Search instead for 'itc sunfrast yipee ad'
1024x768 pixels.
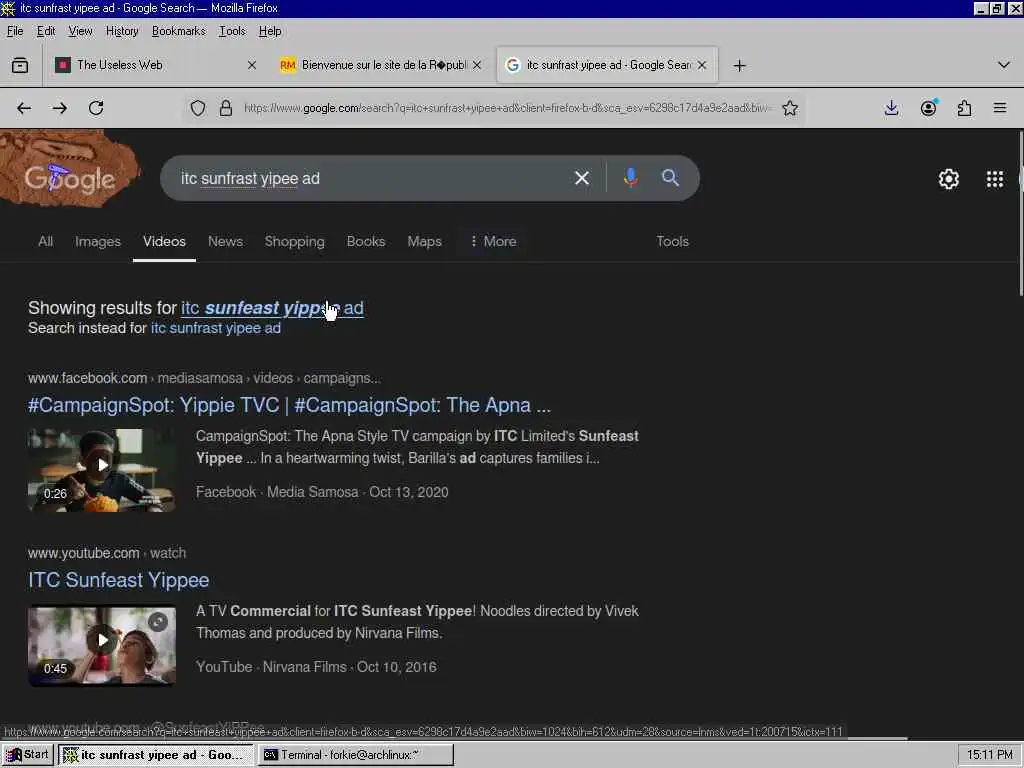216,328
